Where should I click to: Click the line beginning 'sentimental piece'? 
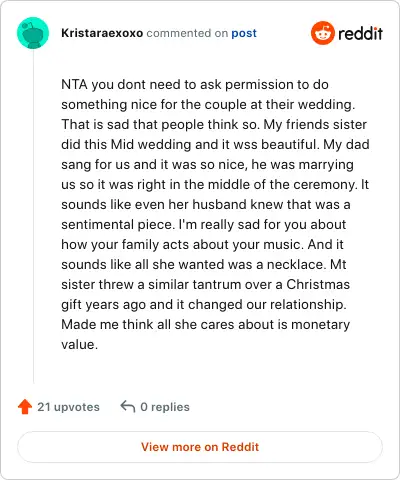pos(204,225)
